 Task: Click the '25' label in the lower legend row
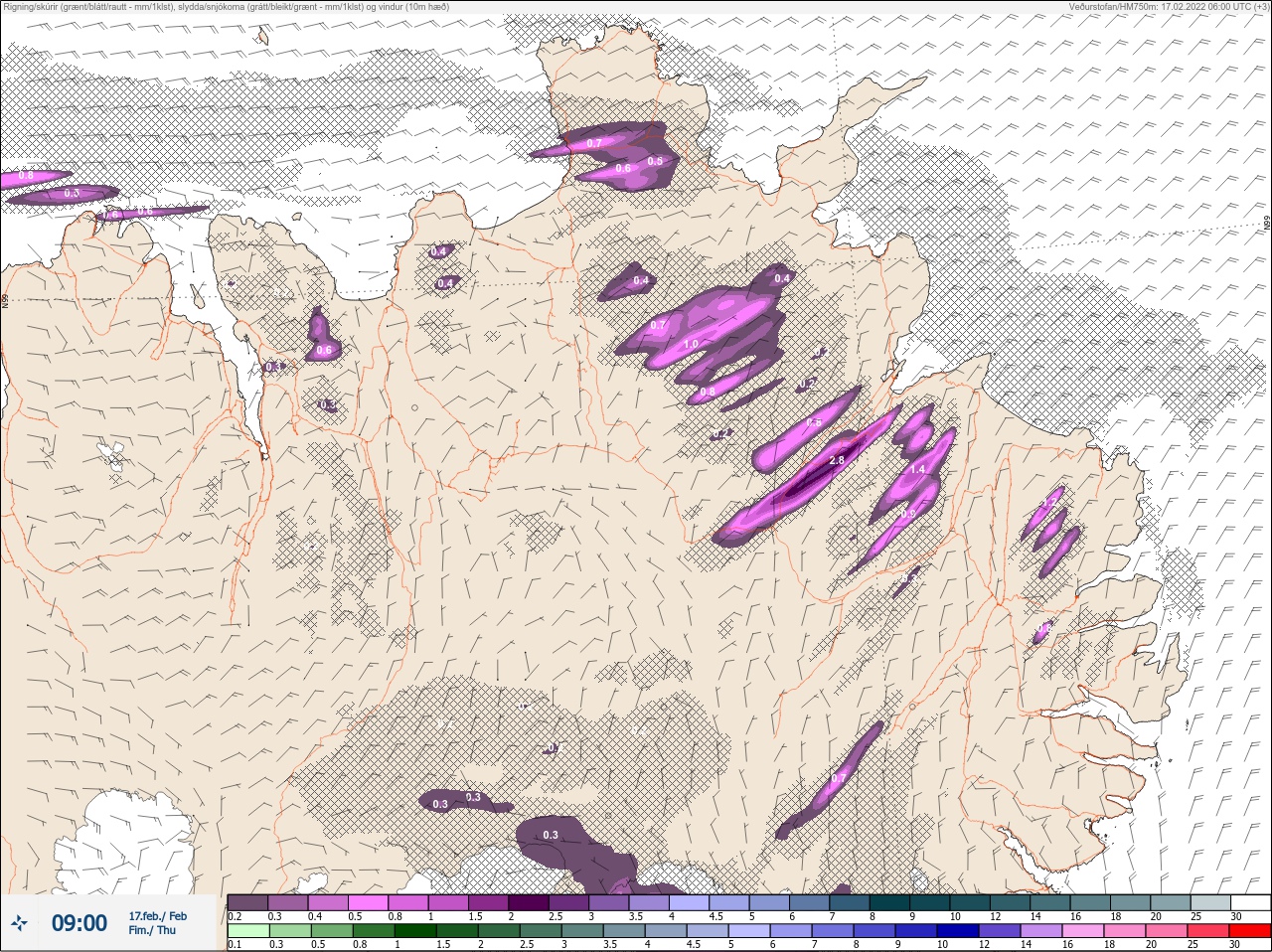click(1192, 945)
